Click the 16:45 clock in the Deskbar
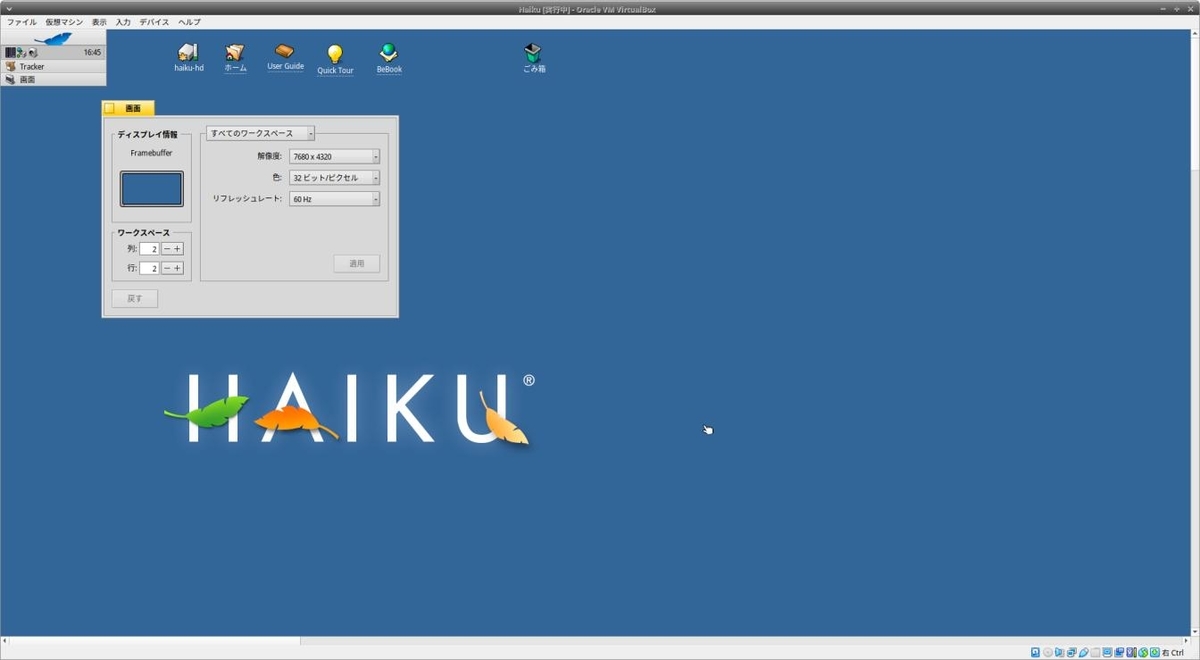 pyautogui.click(x=92, y=52)
